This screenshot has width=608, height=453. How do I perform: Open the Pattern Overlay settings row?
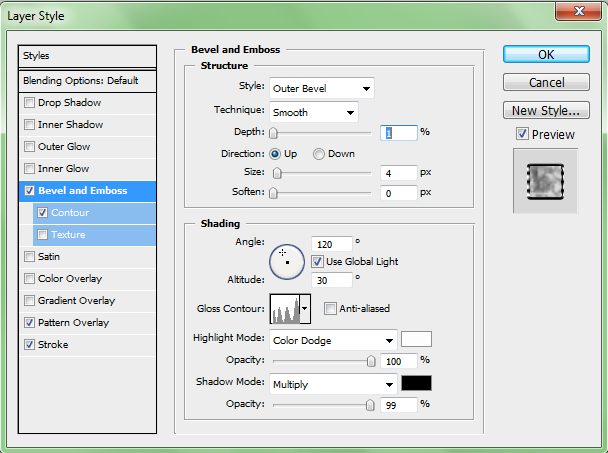coord(87,323)
